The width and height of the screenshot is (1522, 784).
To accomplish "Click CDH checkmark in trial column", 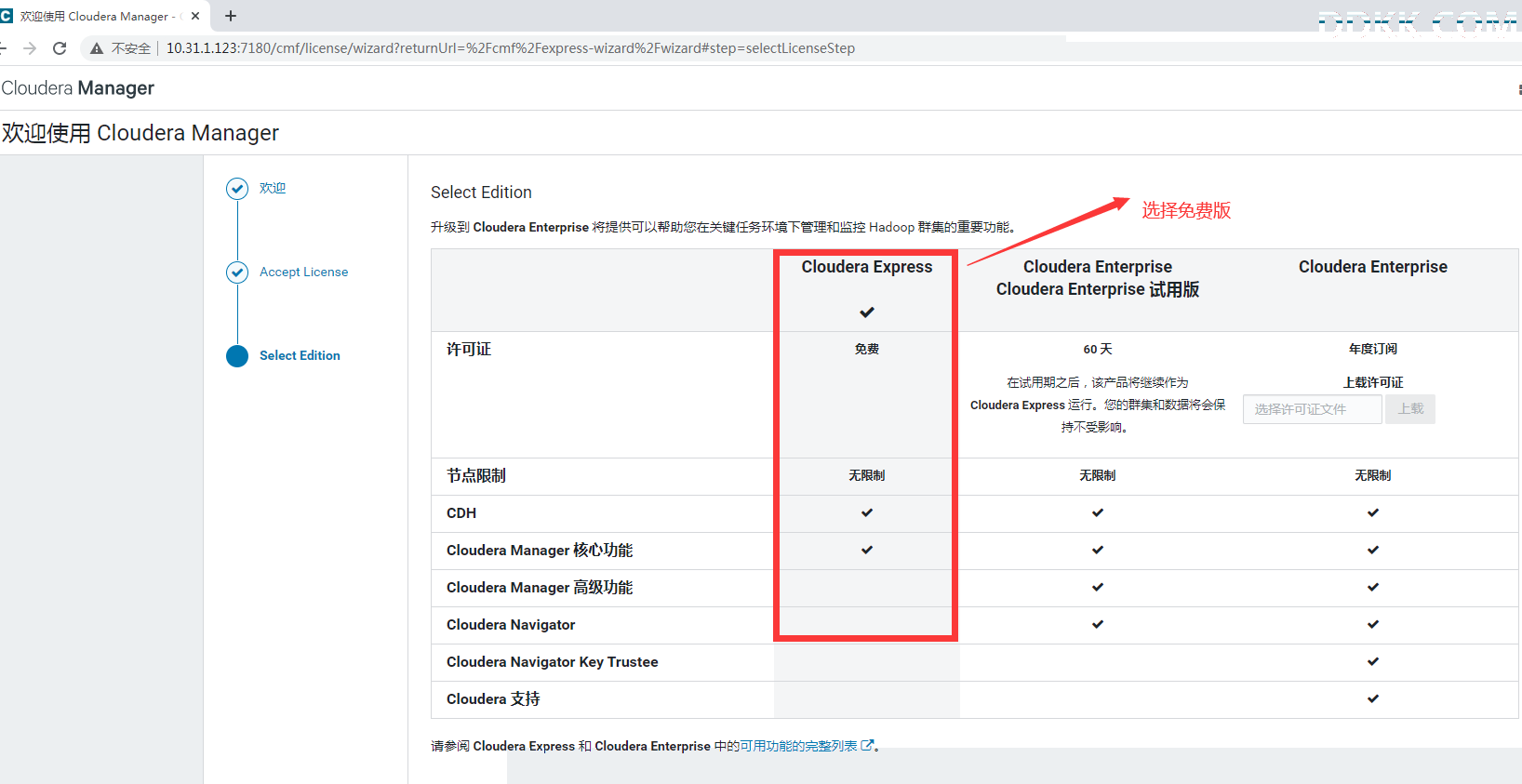I will point(1098,512).
